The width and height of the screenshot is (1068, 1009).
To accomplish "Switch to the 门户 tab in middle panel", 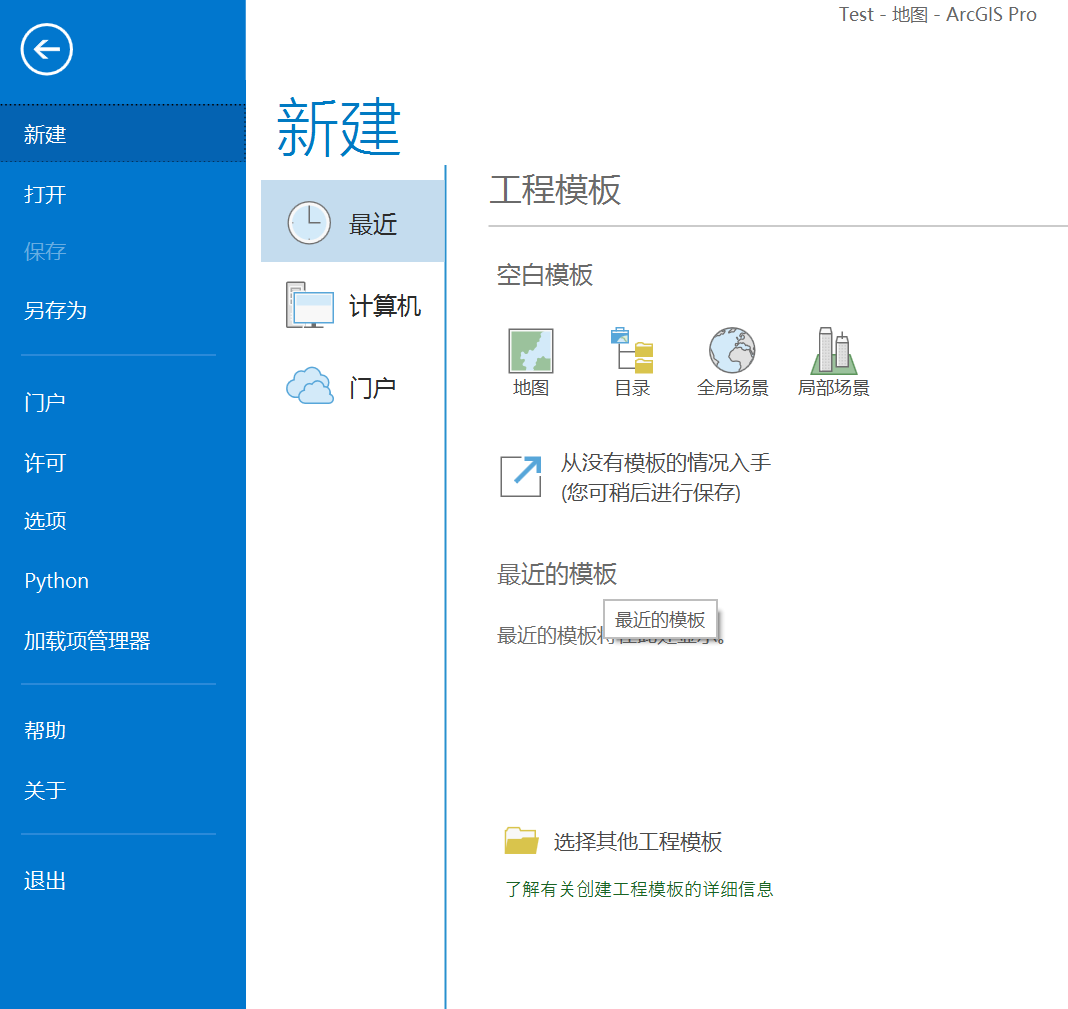I will pos(373,388).
